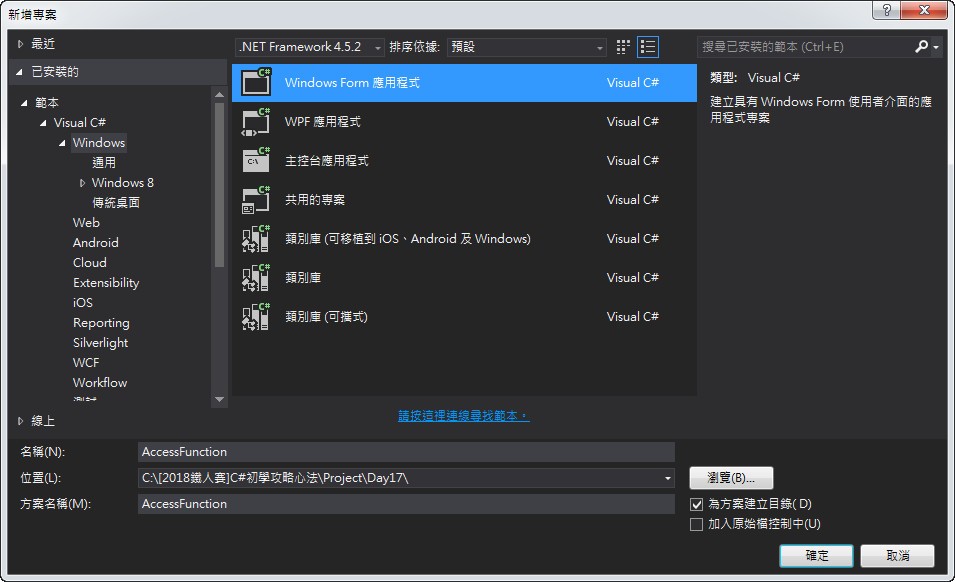The height and width of the screenshot is (582, 955).
Task: Click the tree scrollbar up arrow
Action: tap(219, 94)
